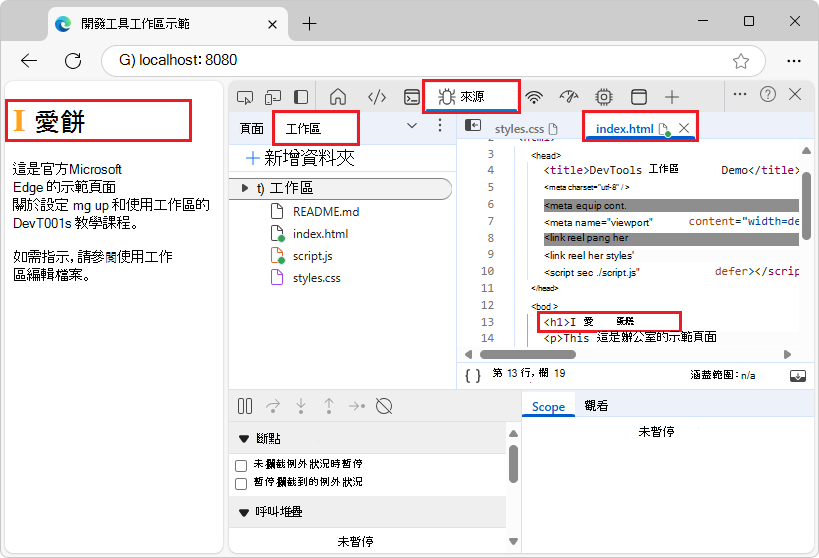
Task: Open browser settings ellipsis menu
Action: [794, 61]
